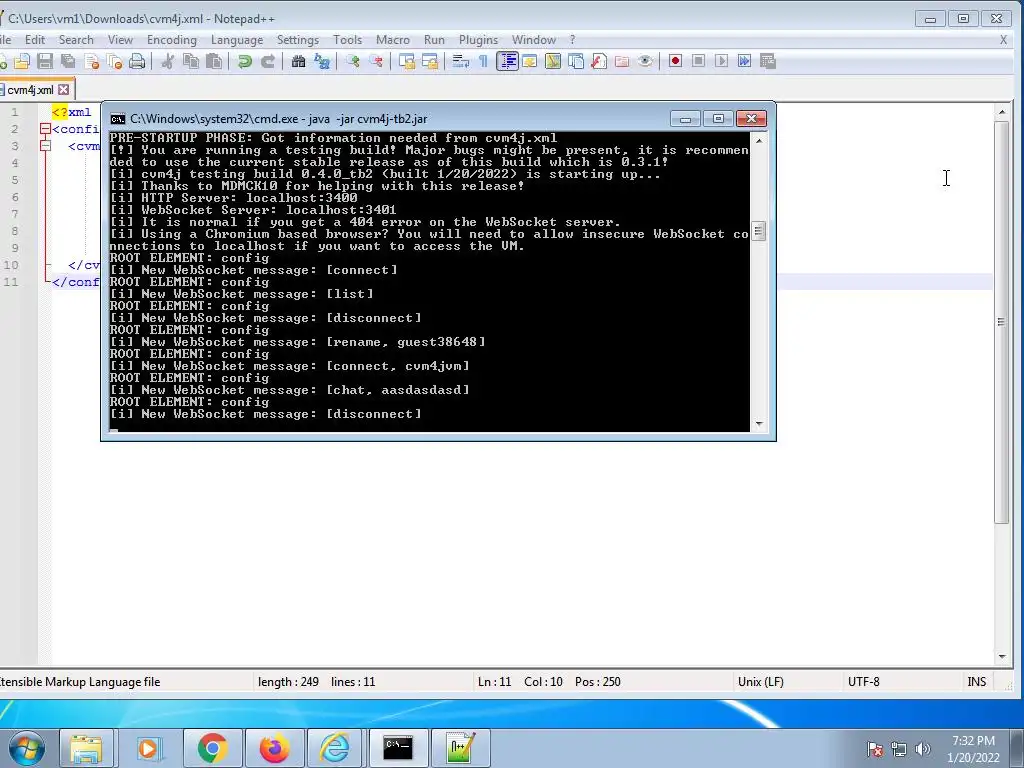Open the Document Map toolbar icon
This screenshot has height=768, width=1024.
[x=553, y=61]
